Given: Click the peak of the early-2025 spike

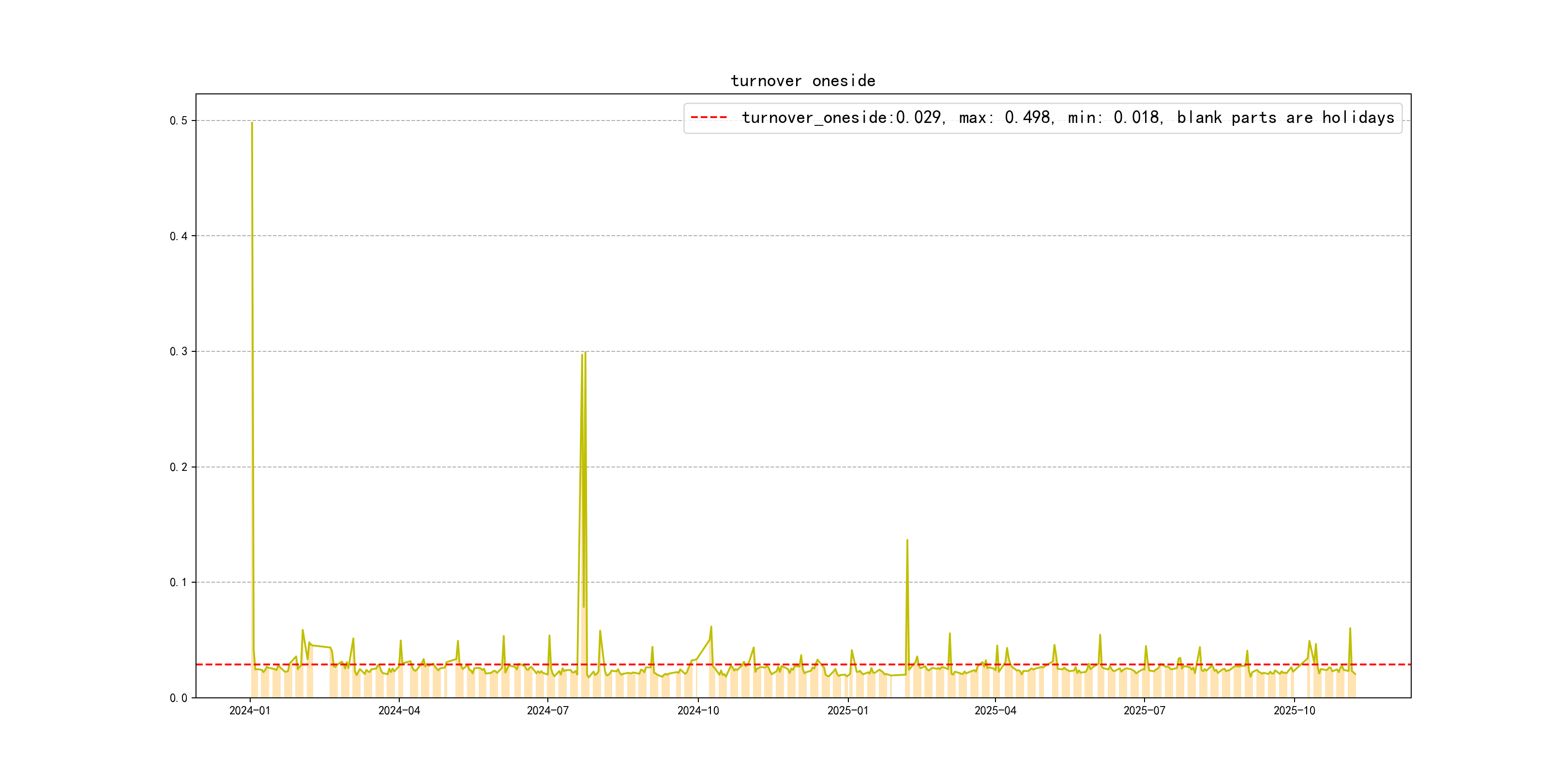Looking at the screenshot, I should tap(907, 540).
